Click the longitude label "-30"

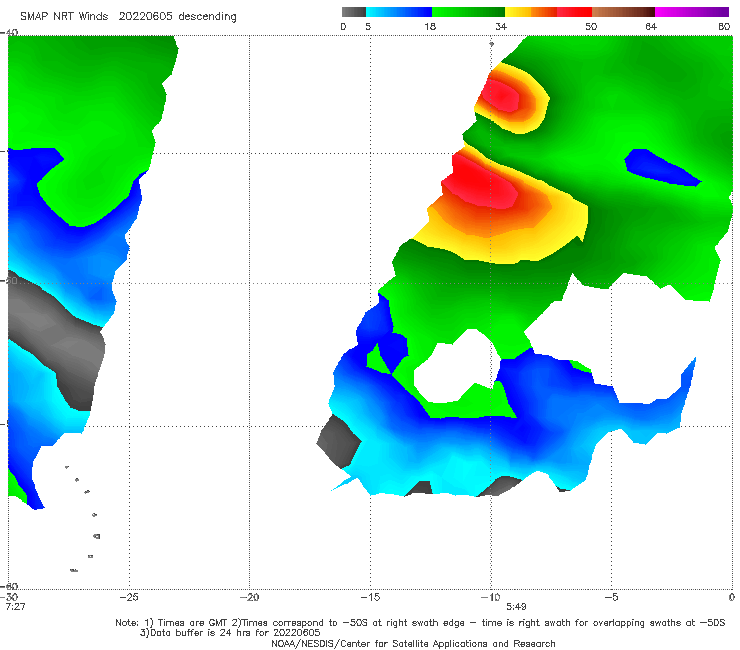coord(11,597)
